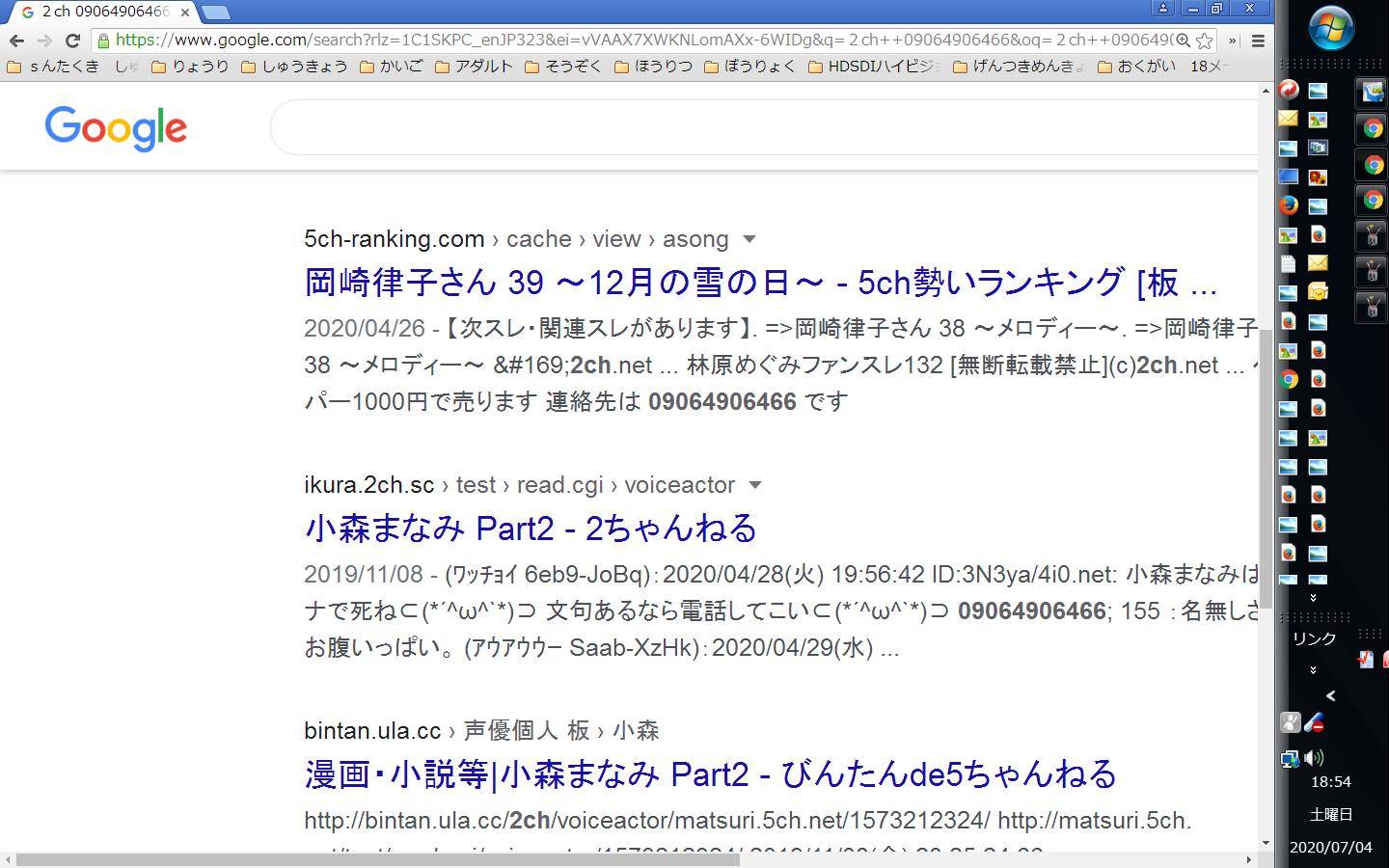
Task: Click the リンク toolbar label
Action: pos(1314,638)
